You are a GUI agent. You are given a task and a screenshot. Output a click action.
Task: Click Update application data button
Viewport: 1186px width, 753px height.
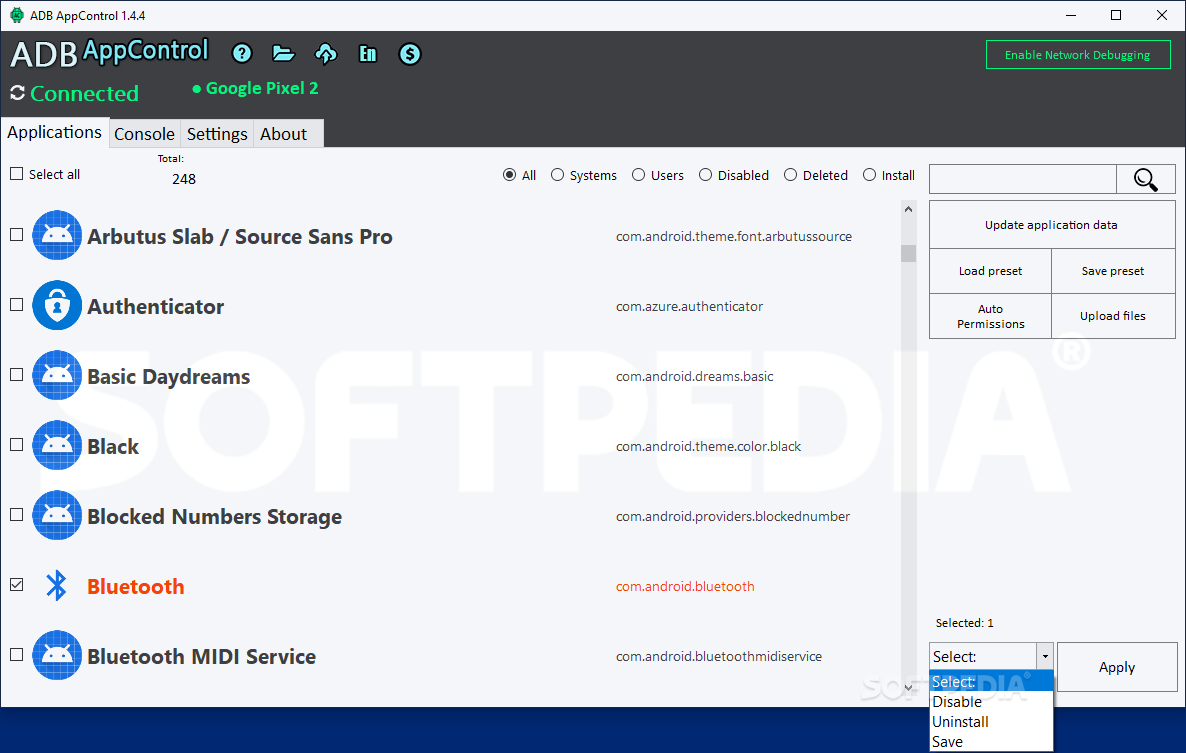tap(1051, 225)
